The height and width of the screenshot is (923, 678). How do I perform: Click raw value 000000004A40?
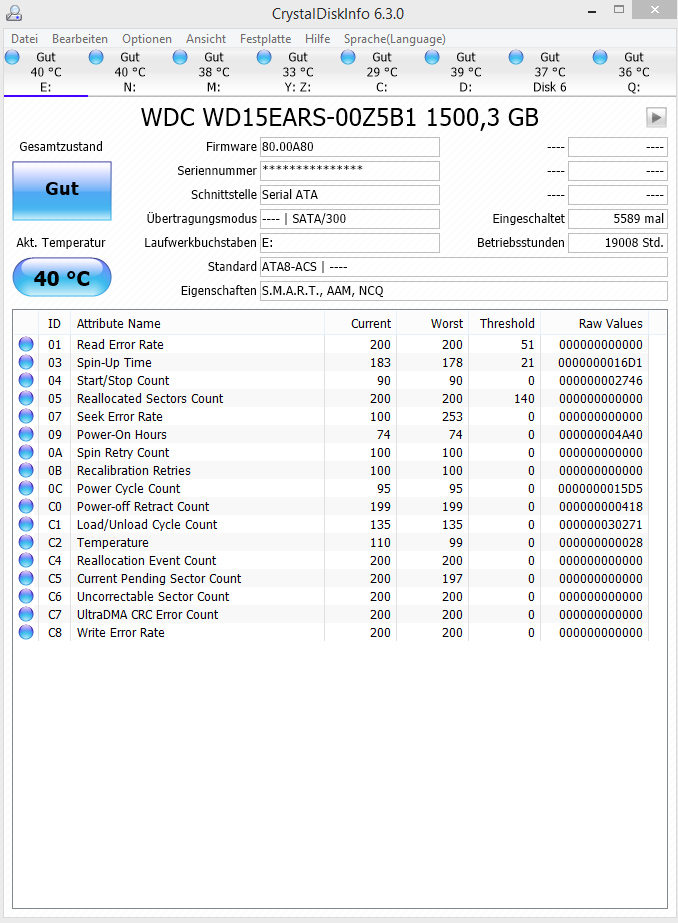tap(600, 434)
